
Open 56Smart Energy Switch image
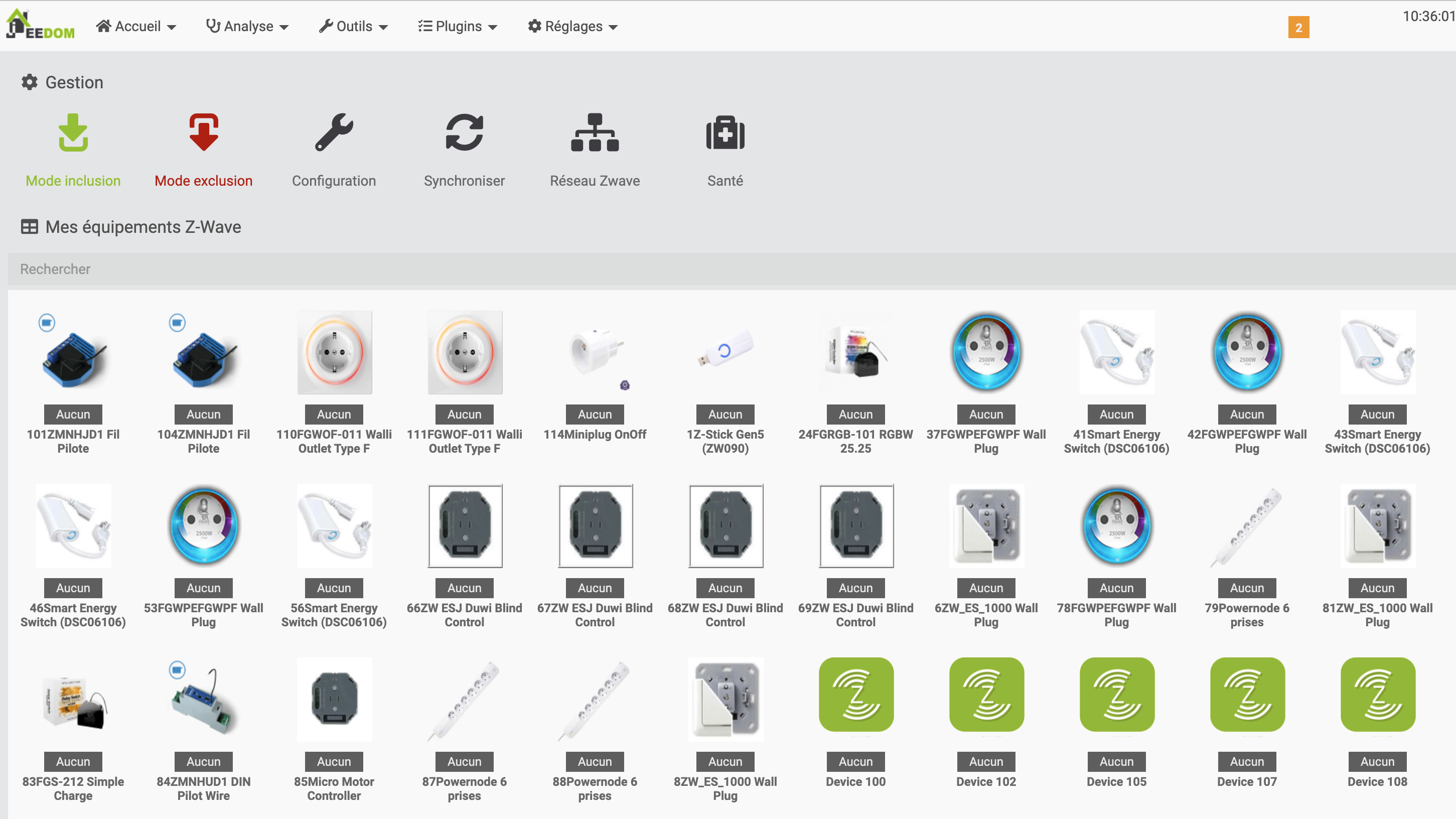(x=335, y=525)
